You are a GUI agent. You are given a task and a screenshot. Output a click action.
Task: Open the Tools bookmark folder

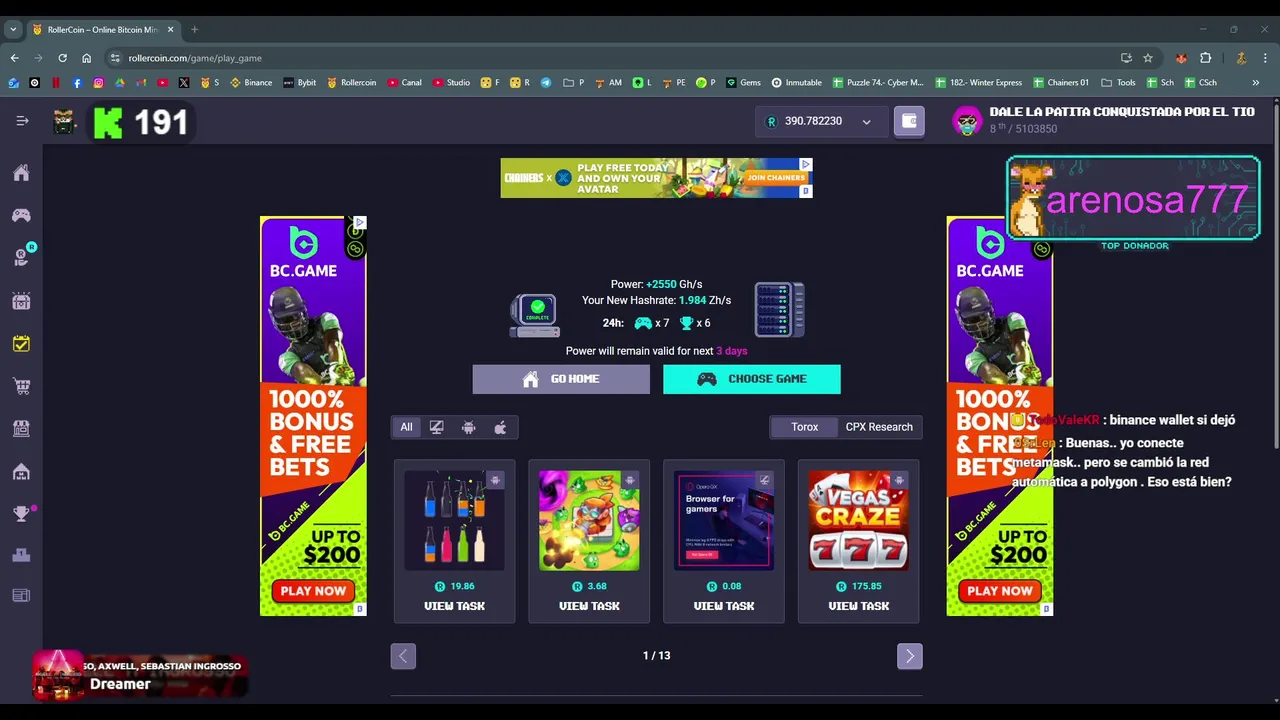click(1118, 82)
